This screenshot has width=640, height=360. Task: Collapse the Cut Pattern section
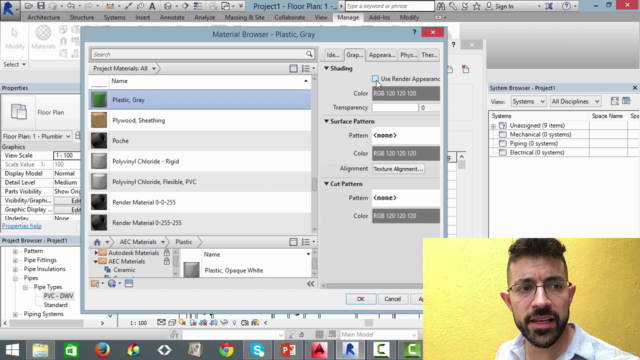click(327, 184)
